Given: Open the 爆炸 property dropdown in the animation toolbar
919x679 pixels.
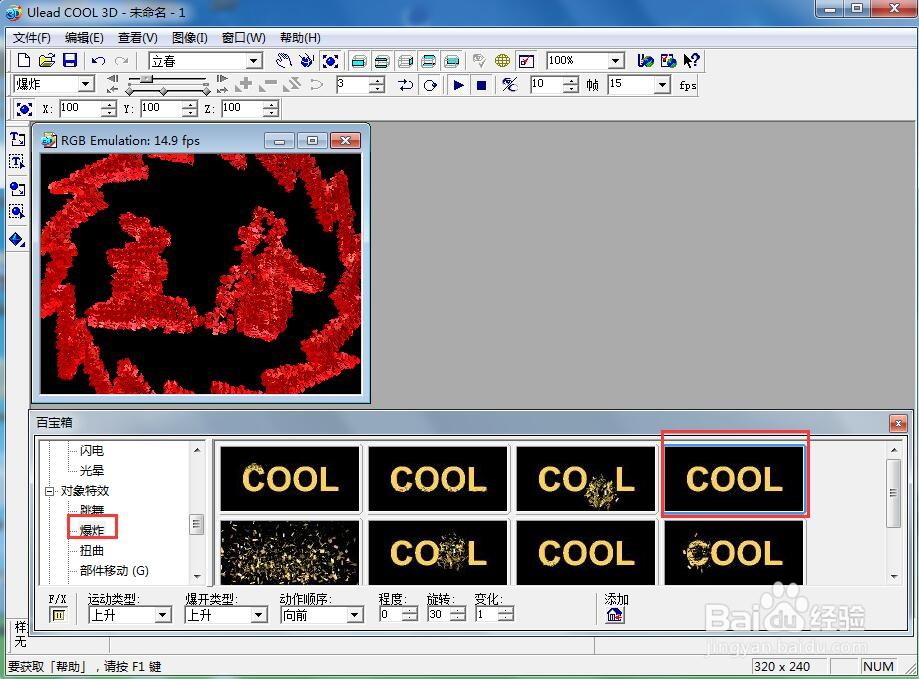Looking at the screenshot, I should pyautogui.click(x=86, y=84).
